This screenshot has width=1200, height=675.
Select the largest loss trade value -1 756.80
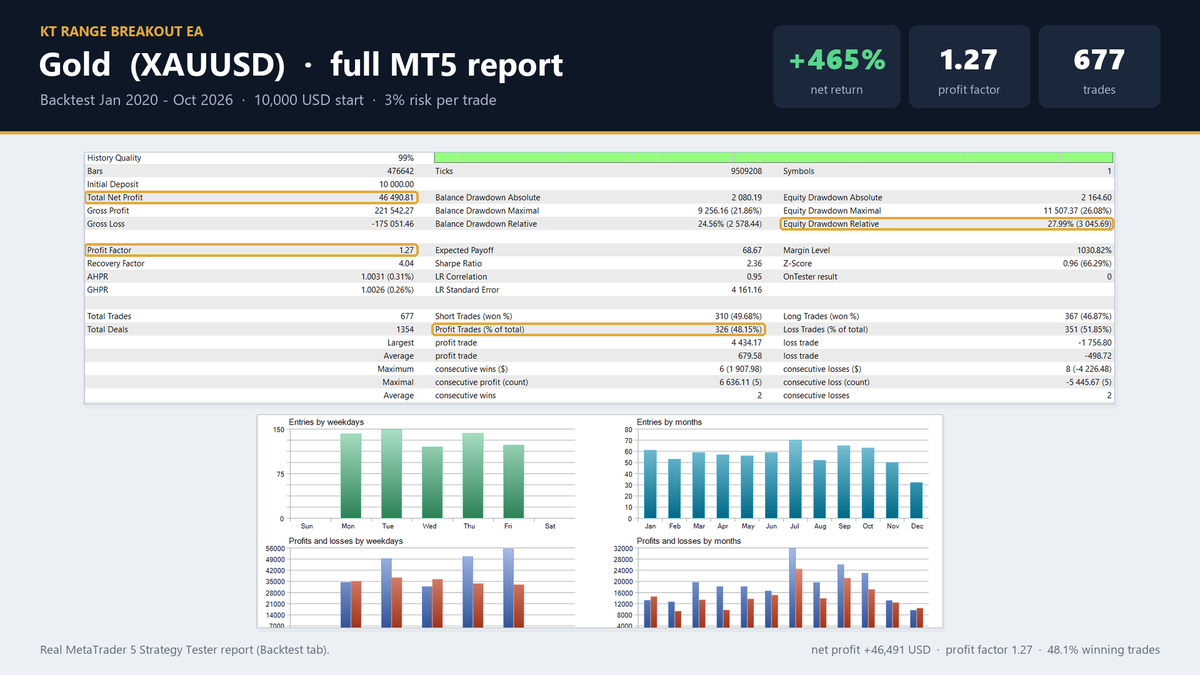click(1096, 342)
